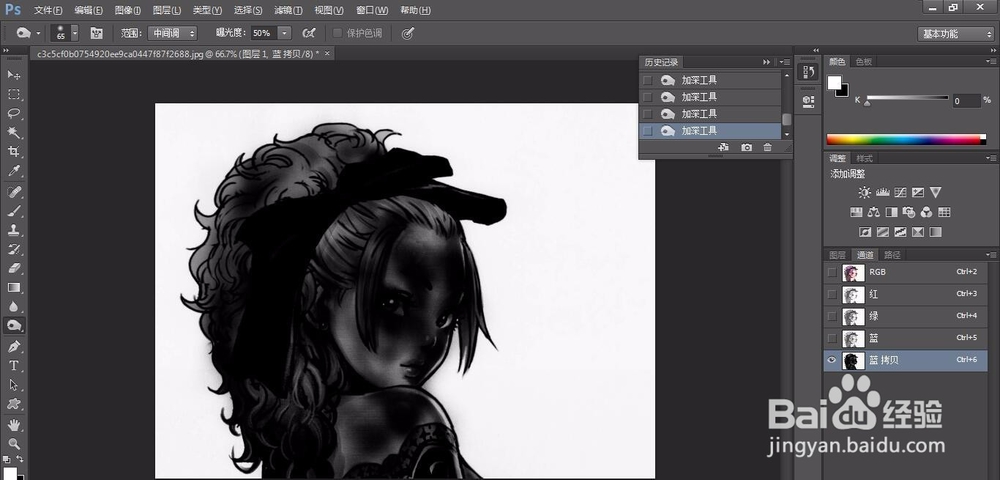Image resolution: width=1000 pixels, height=480 pixels.
Task: Select the Zoom tool
Action: tap(13, 444)
